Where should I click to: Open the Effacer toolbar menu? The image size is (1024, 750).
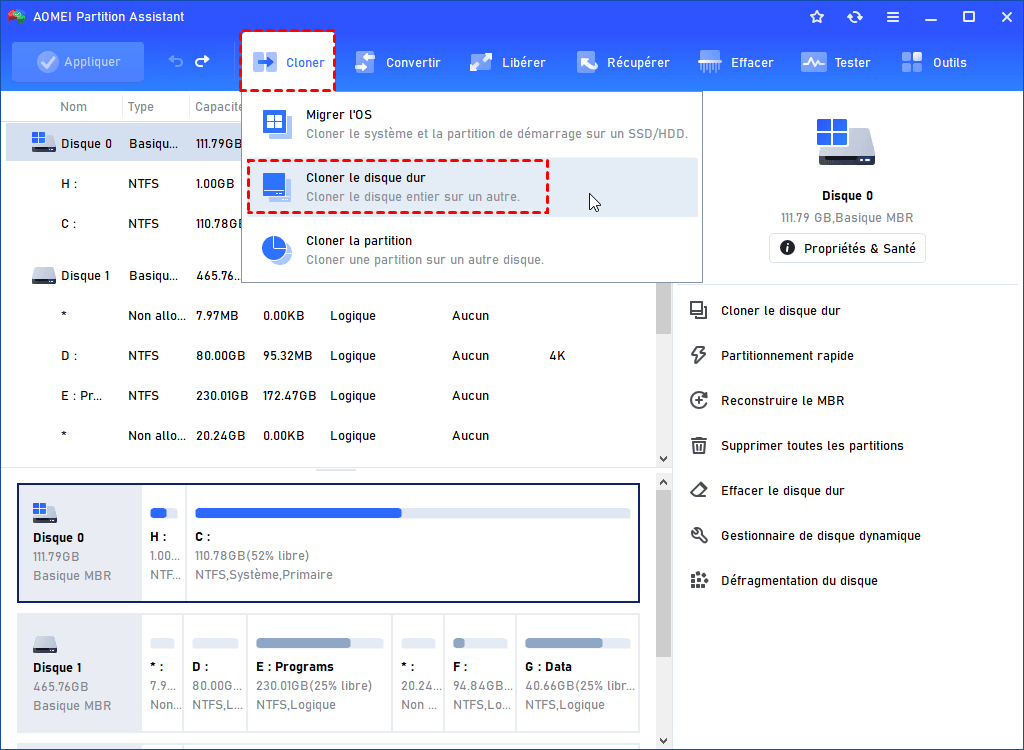735,62
